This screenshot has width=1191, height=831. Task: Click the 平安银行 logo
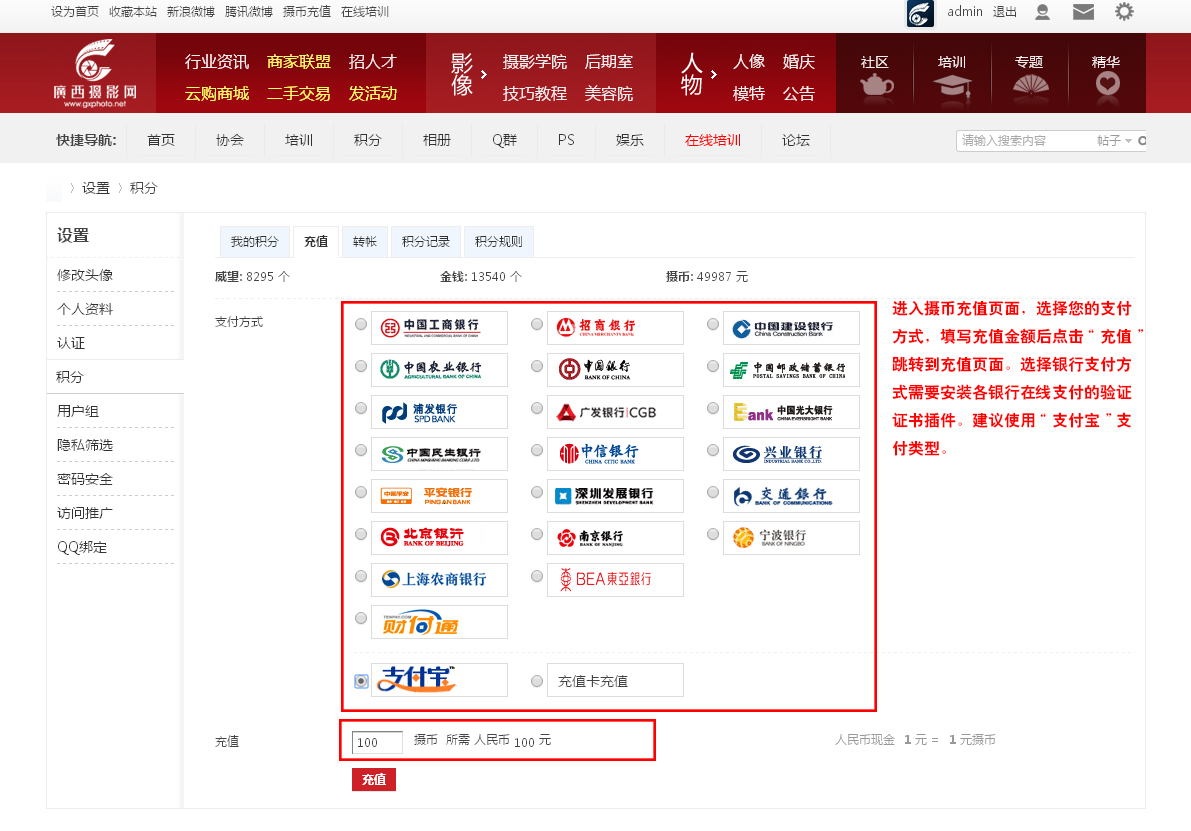point(439,496)
